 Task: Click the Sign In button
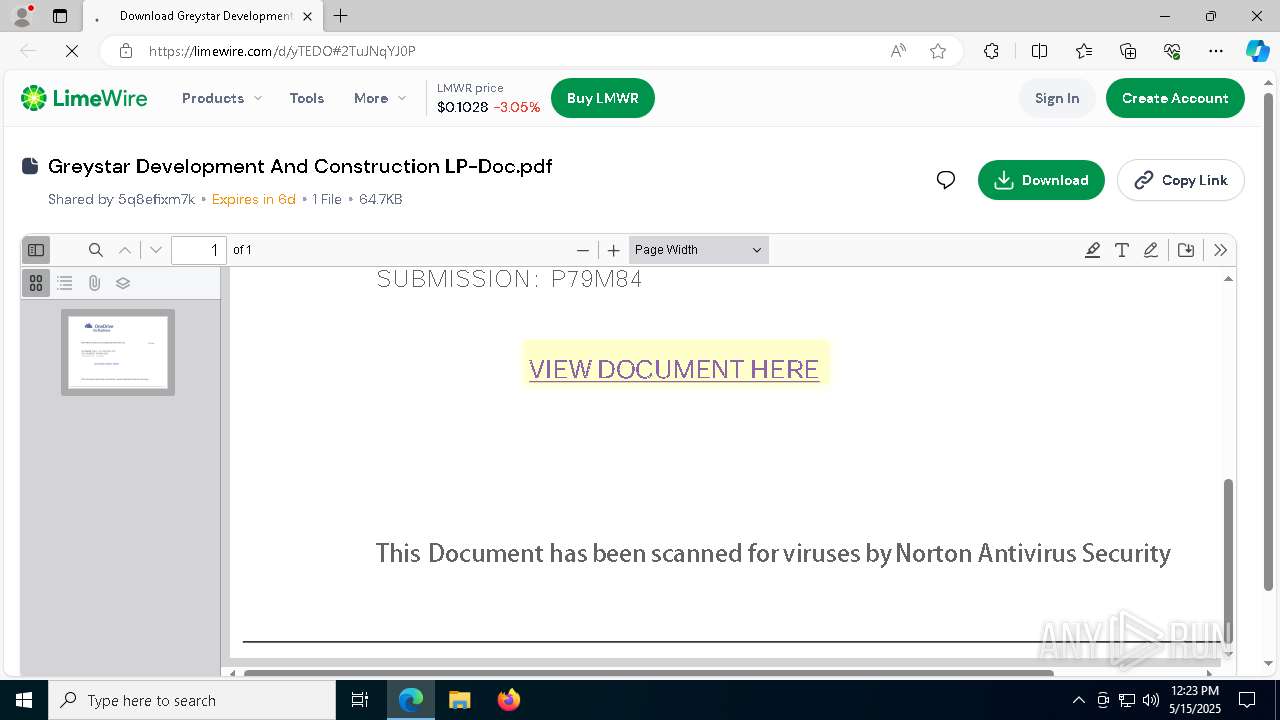(x=1057, y=98)
